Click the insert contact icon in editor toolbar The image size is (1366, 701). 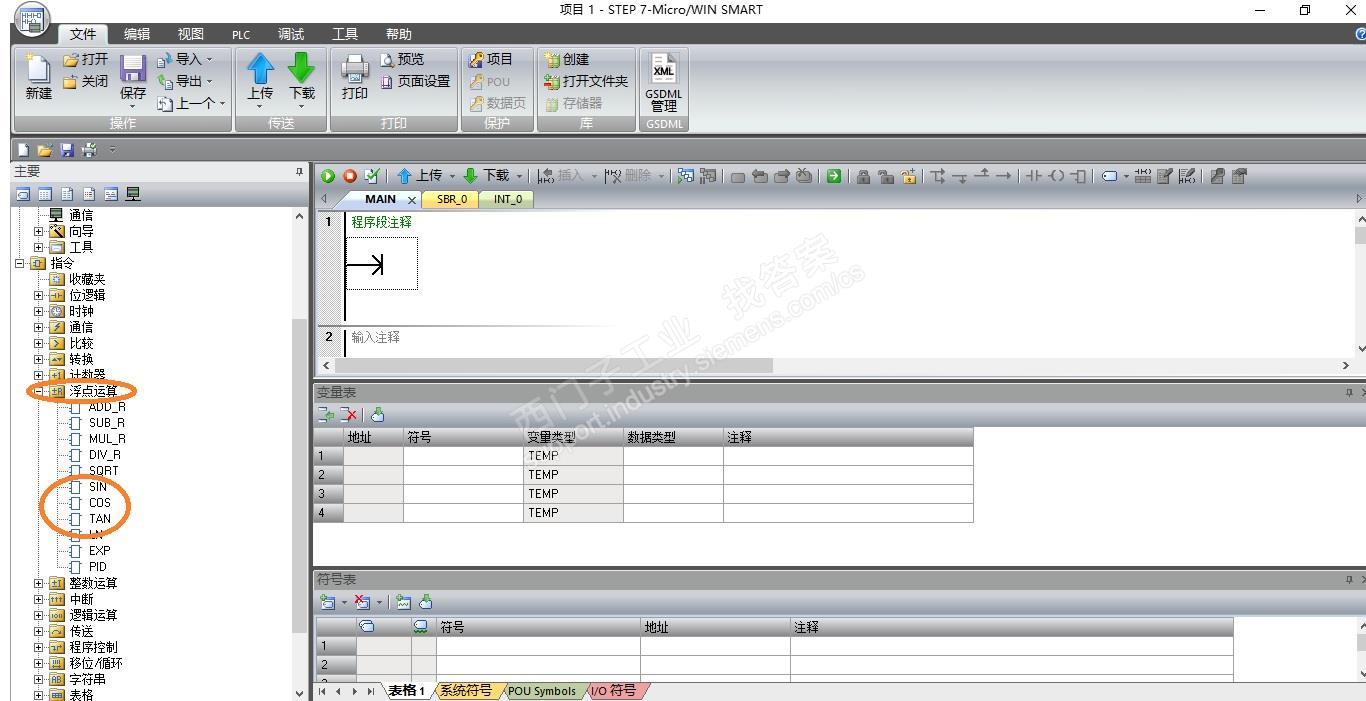1035,176
